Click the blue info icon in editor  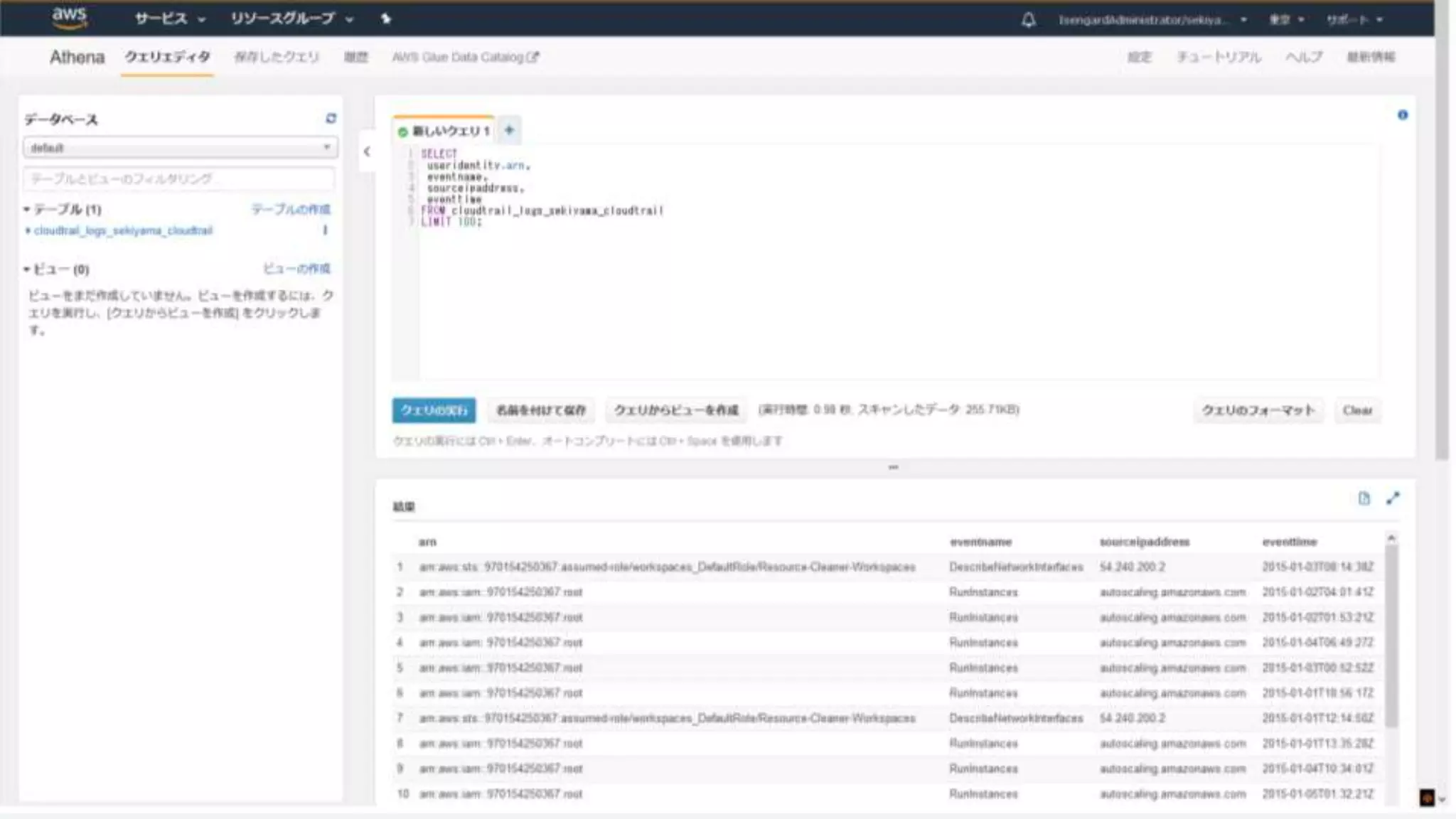(x=1402, y=115)
